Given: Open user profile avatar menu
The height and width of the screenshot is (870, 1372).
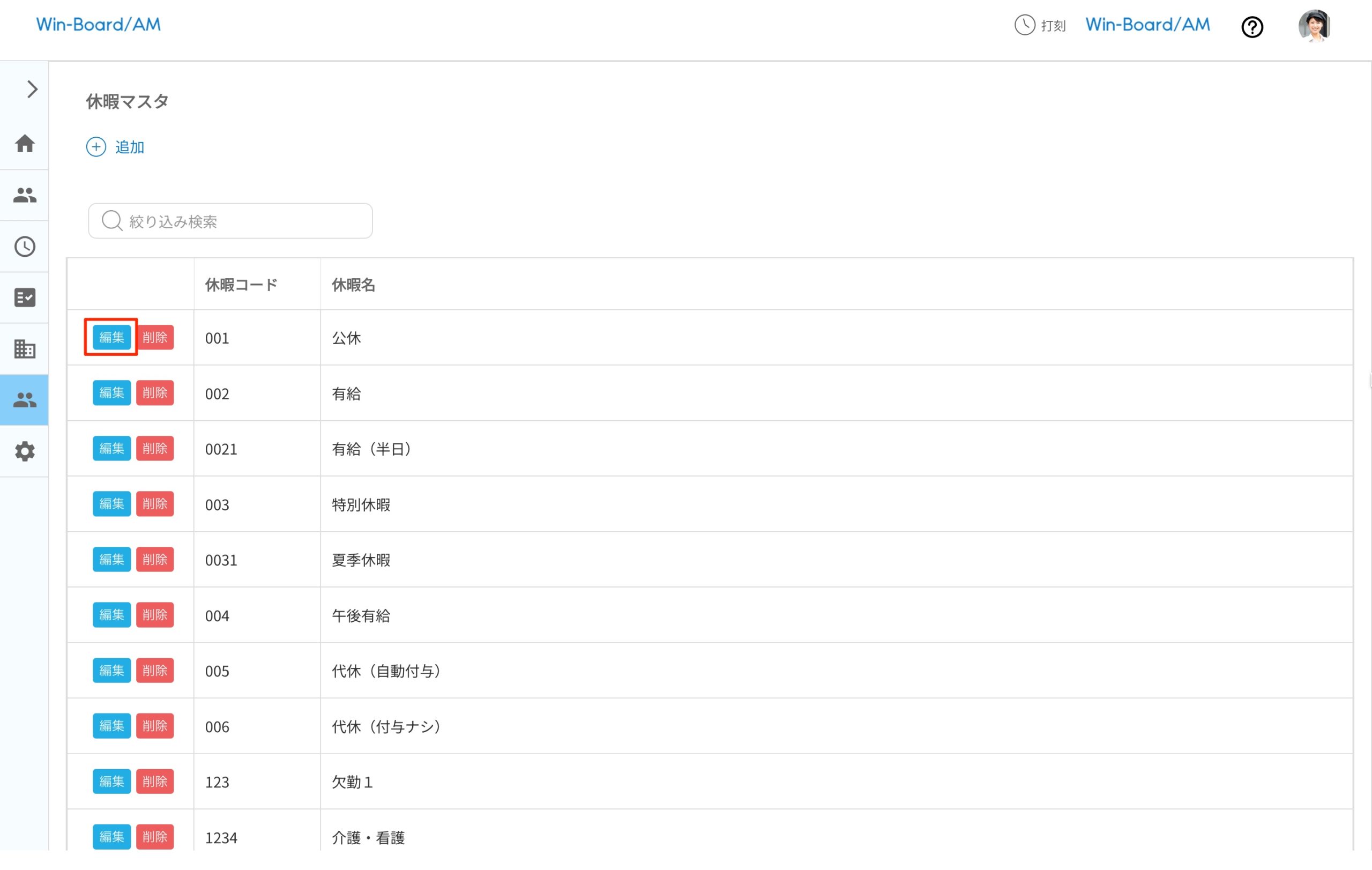Looking at the screenshot, I should pos(1314,26).
